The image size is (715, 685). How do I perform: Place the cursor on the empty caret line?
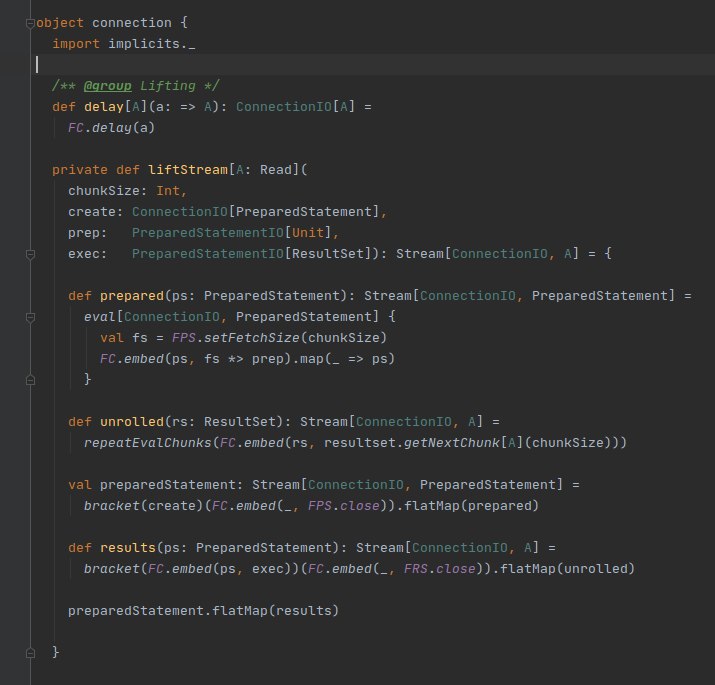point(374,65)
